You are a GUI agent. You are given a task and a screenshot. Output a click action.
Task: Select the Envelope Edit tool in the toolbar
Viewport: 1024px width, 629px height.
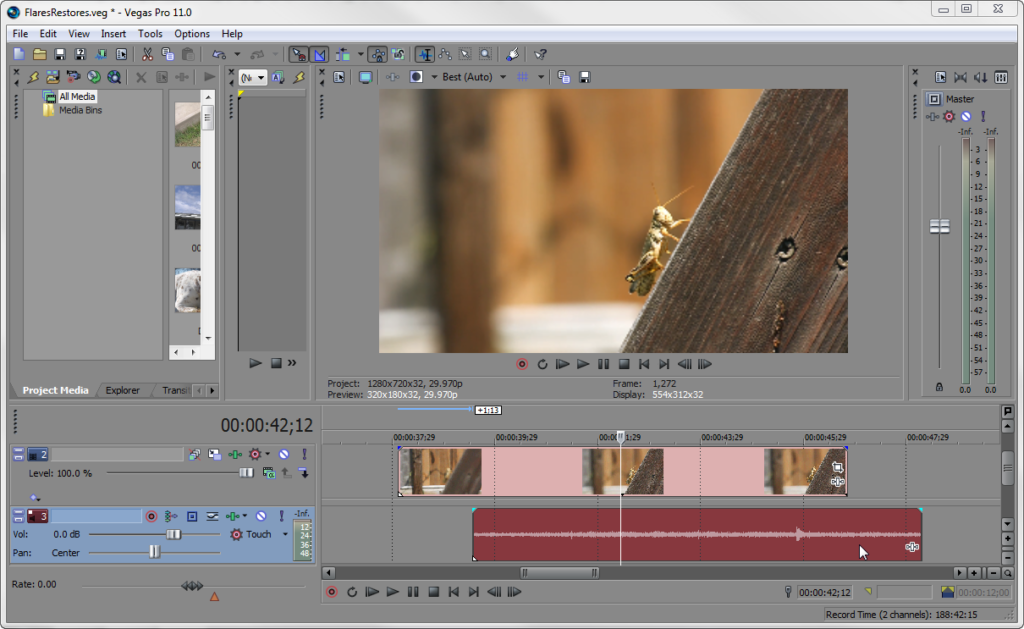[x=445, y=54]
